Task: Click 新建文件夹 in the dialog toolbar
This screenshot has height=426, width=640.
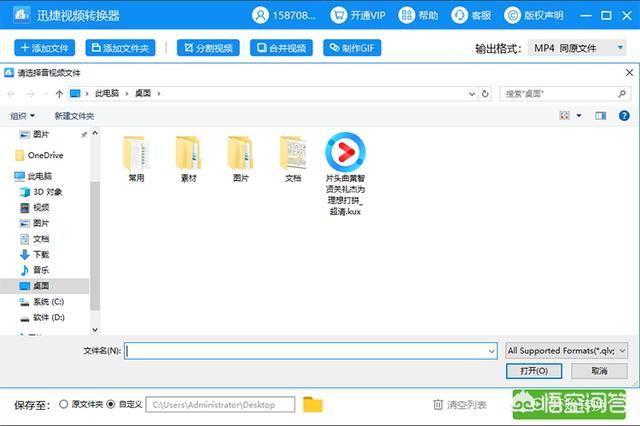Action: coord(74,116)
